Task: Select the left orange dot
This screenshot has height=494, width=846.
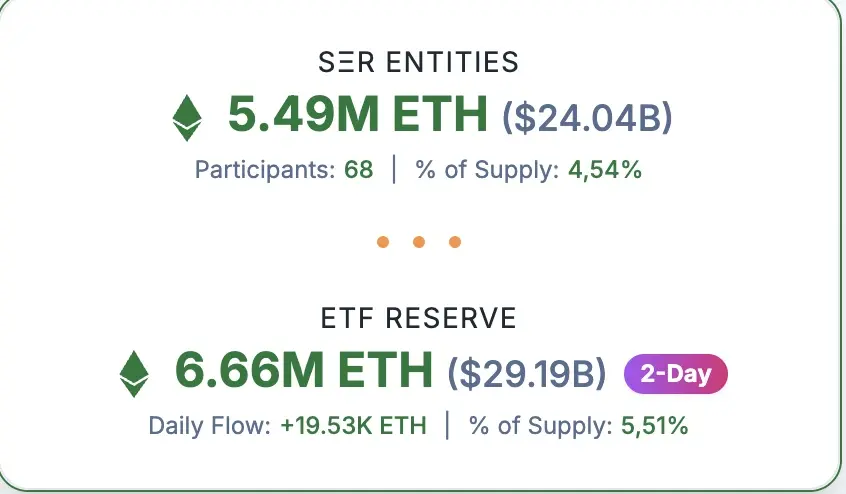Action: 383,242
